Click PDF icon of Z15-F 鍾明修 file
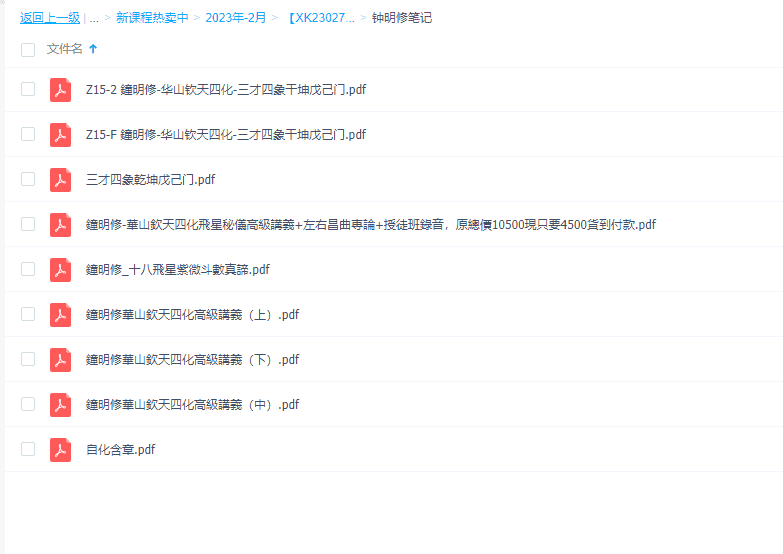 [60, 135]
